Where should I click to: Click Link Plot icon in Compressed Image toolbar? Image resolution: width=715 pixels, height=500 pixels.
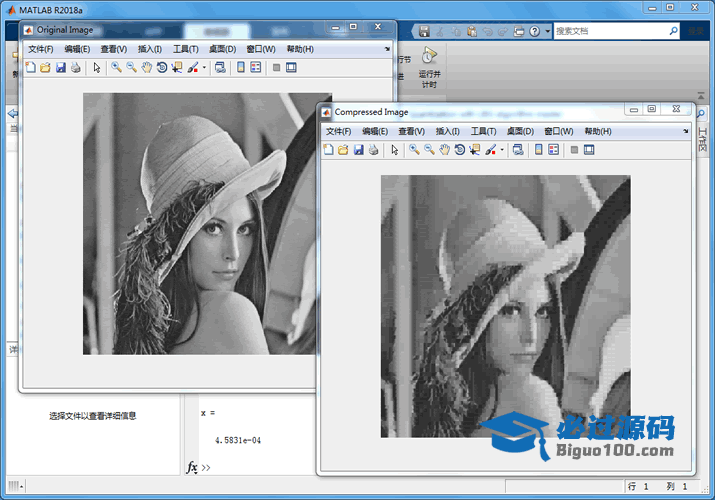click(518, 149)
